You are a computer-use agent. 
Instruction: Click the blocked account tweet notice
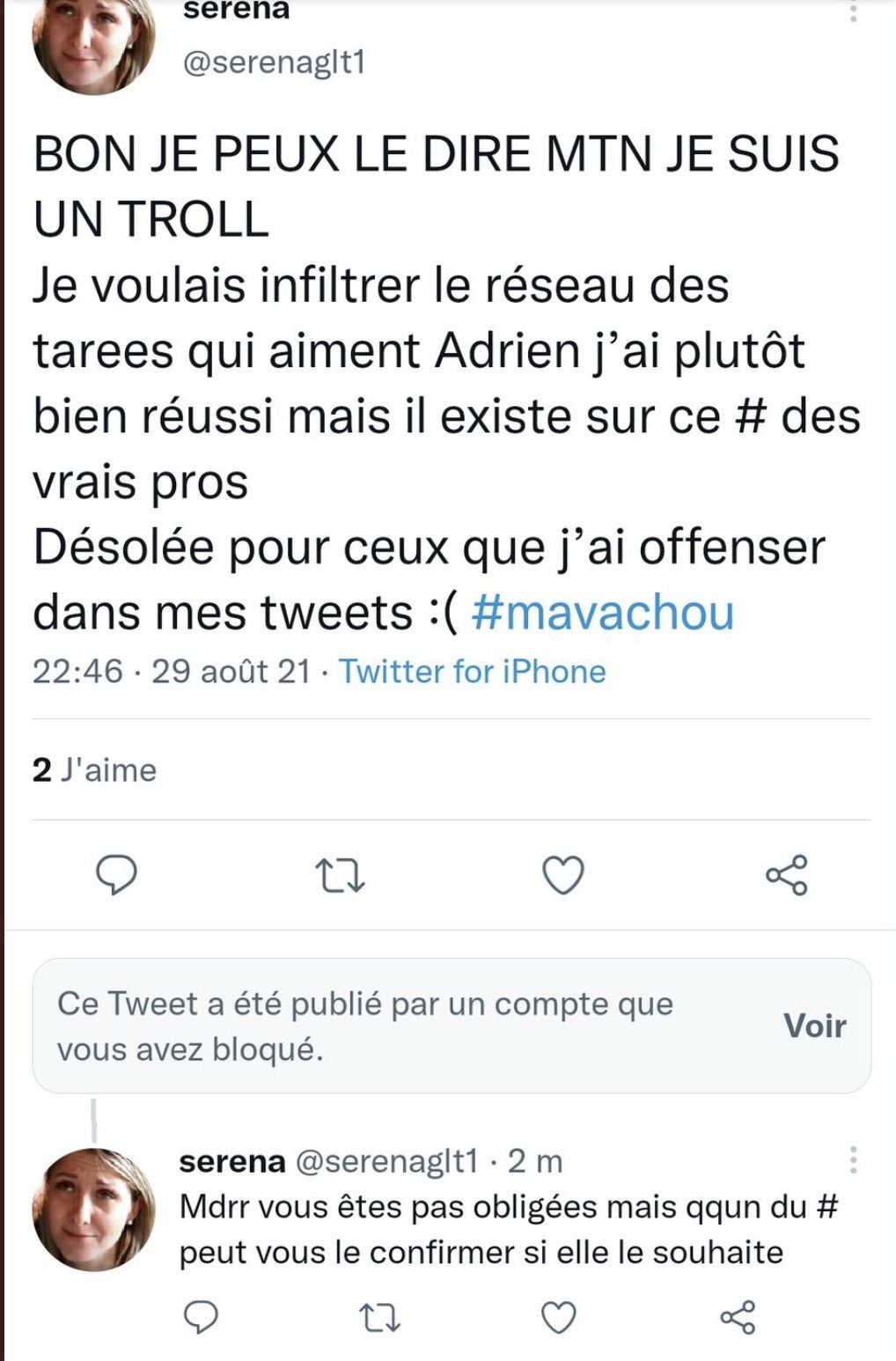(365, 1026)
